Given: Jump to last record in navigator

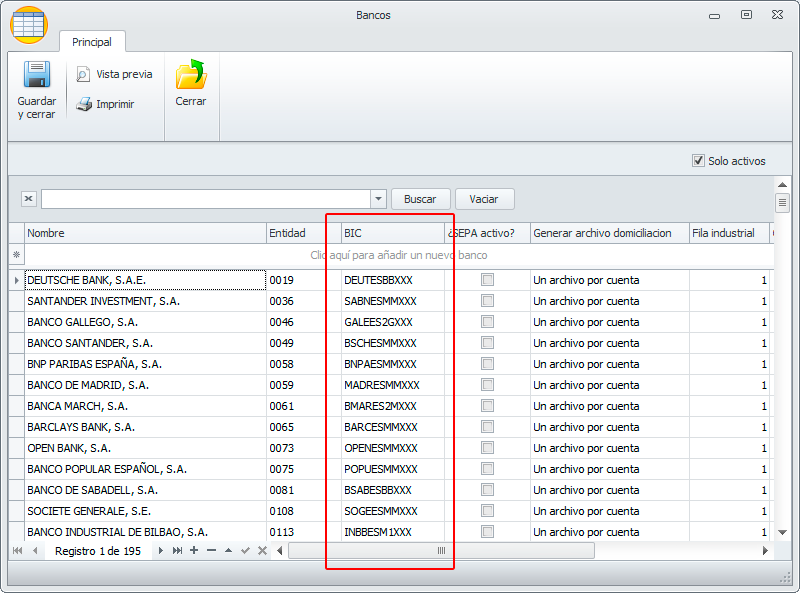Looking at the screenshot, I should pyautogui.click(x=177, y=551).
